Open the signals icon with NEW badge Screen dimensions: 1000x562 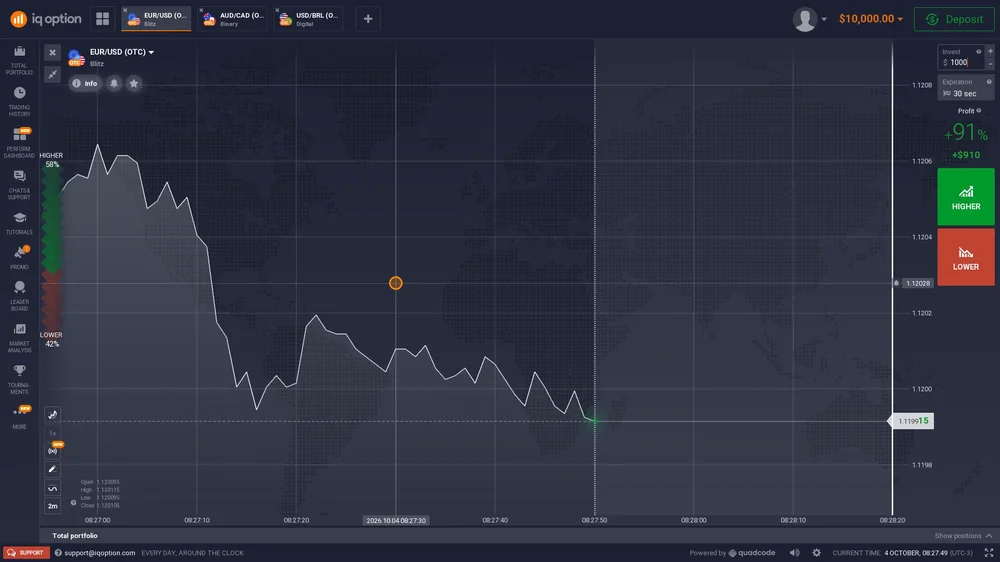click(x=52, y=450)
